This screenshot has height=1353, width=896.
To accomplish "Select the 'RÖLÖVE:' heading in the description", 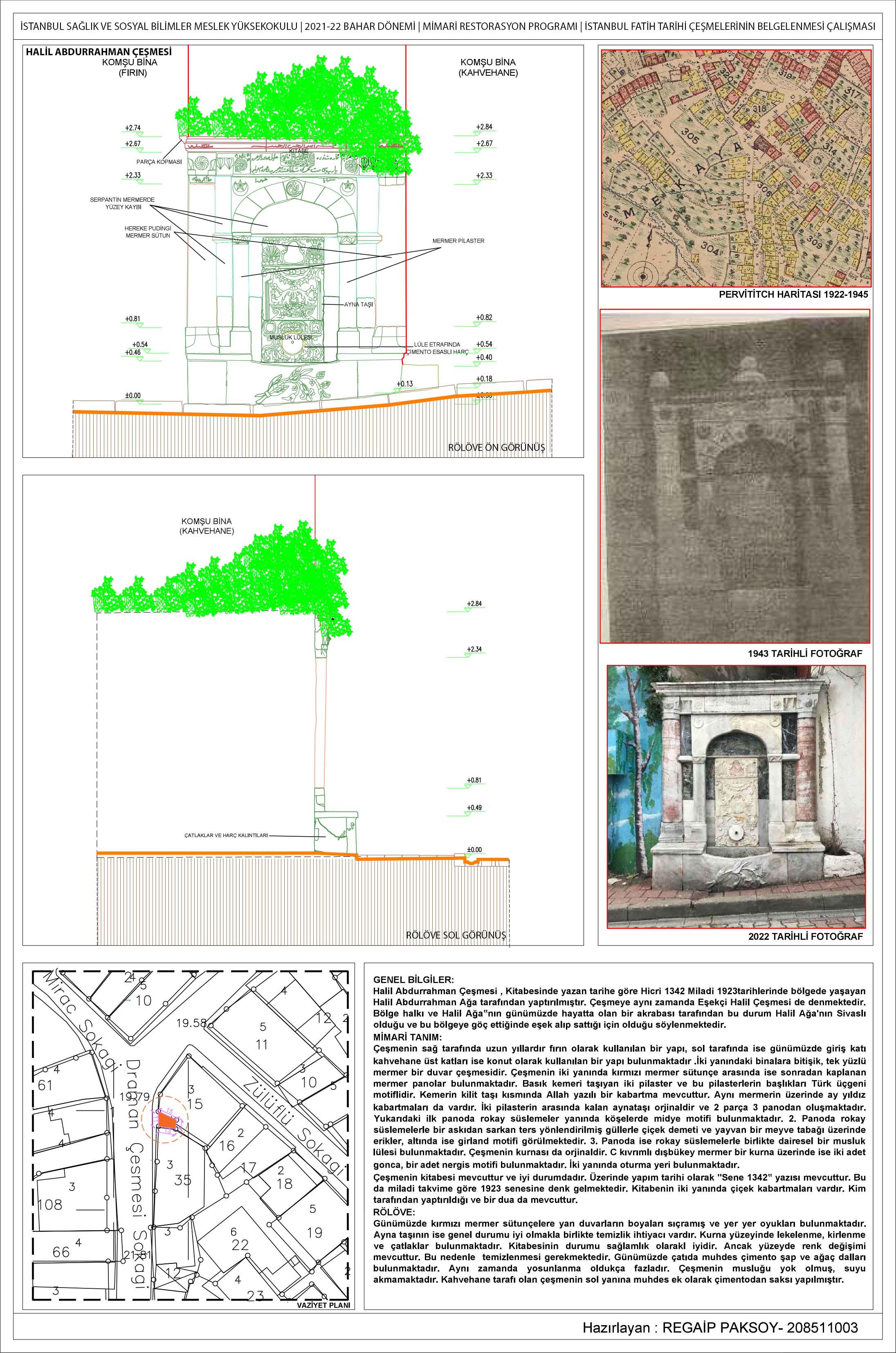I will (394, 1212).
